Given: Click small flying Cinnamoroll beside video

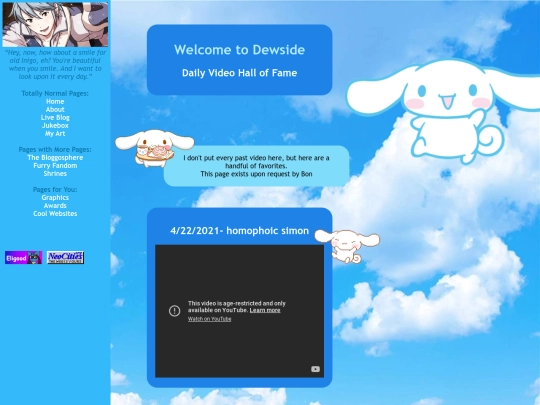Looking at the screenshot, I should 347,246.
